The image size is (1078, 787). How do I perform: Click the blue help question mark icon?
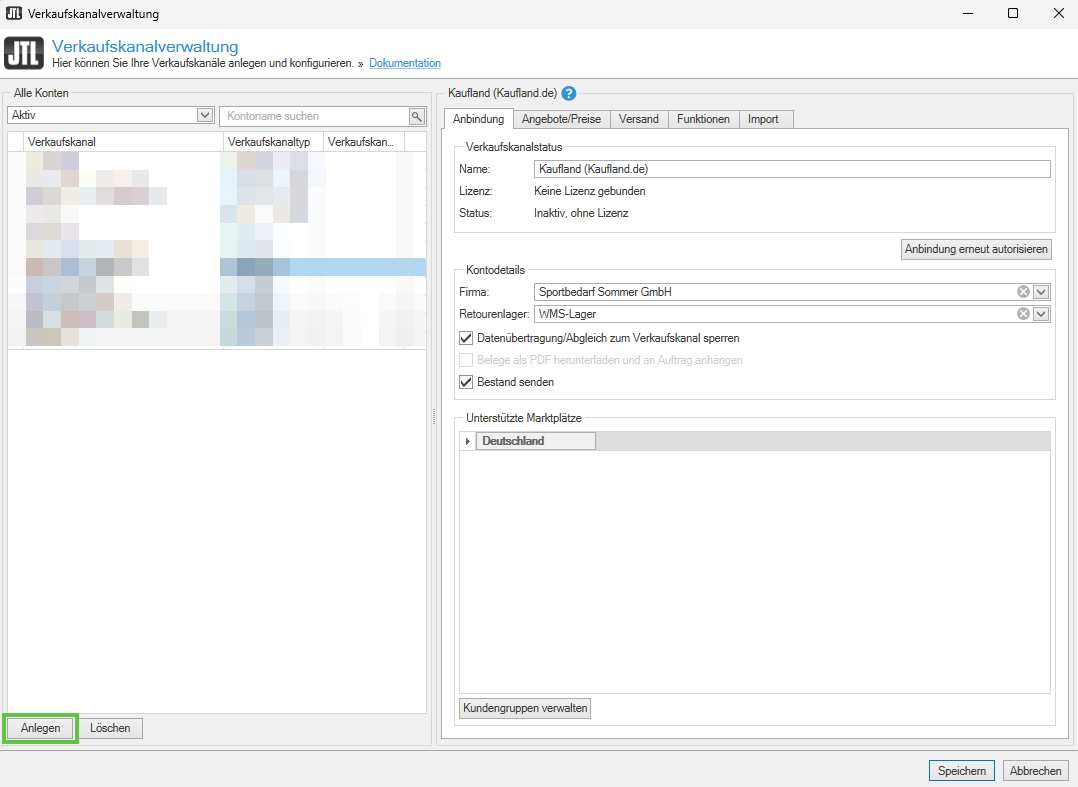point(569,94)
